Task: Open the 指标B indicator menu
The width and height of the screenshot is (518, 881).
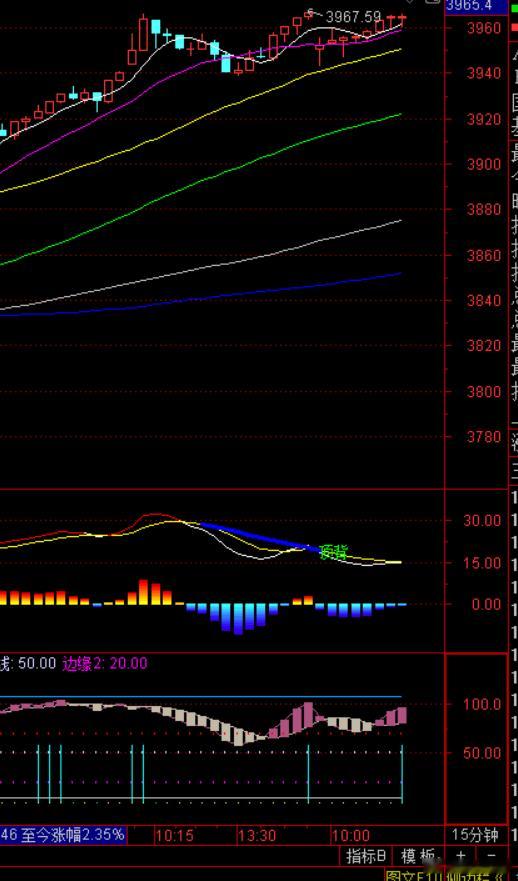Action: point(366,856)
